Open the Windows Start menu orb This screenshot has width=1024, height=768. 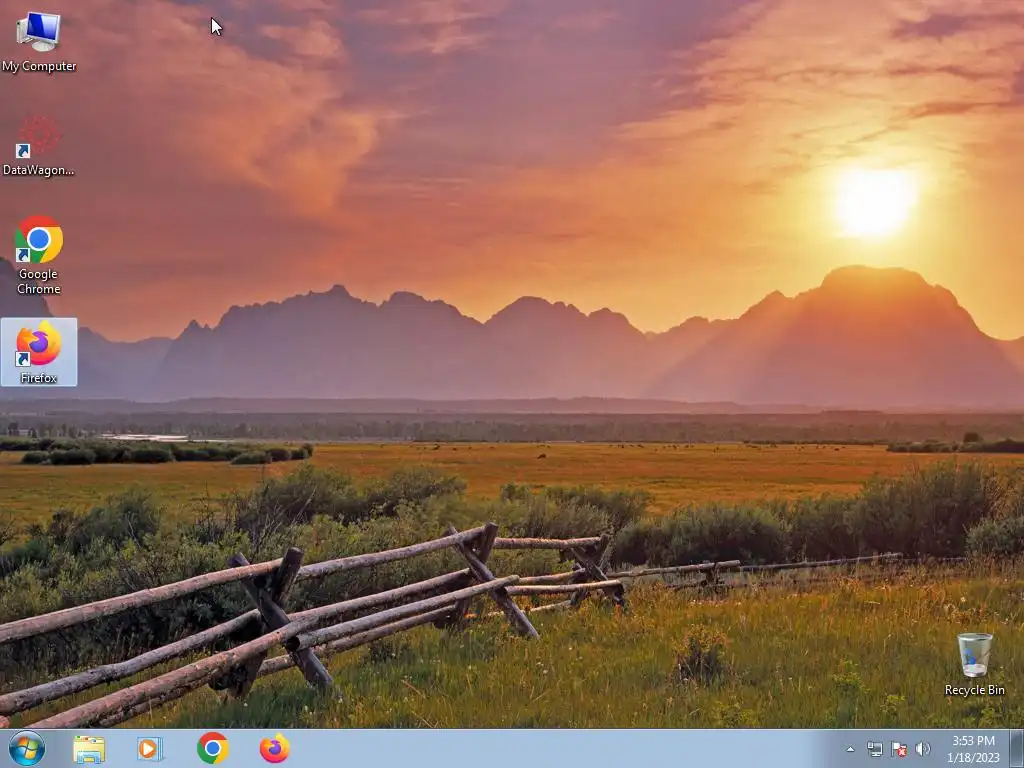point(27,748)
